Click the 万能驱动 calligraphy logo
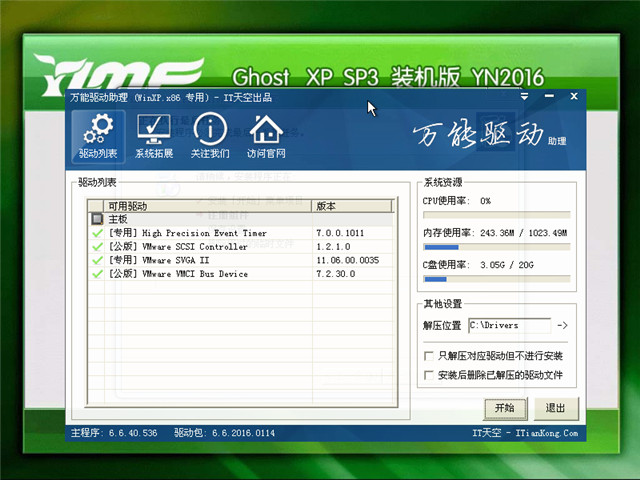 click(x=478, y=134)
